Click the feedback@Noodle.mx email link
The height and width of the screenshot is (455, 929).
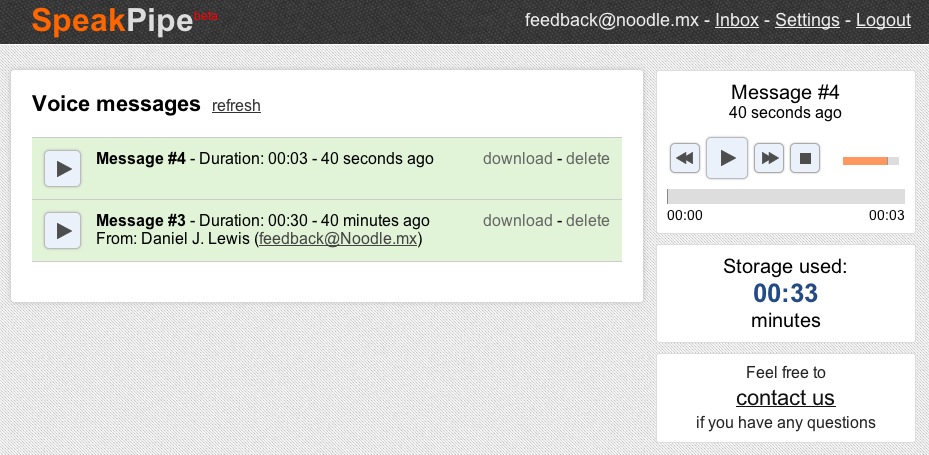click(338, 239)
